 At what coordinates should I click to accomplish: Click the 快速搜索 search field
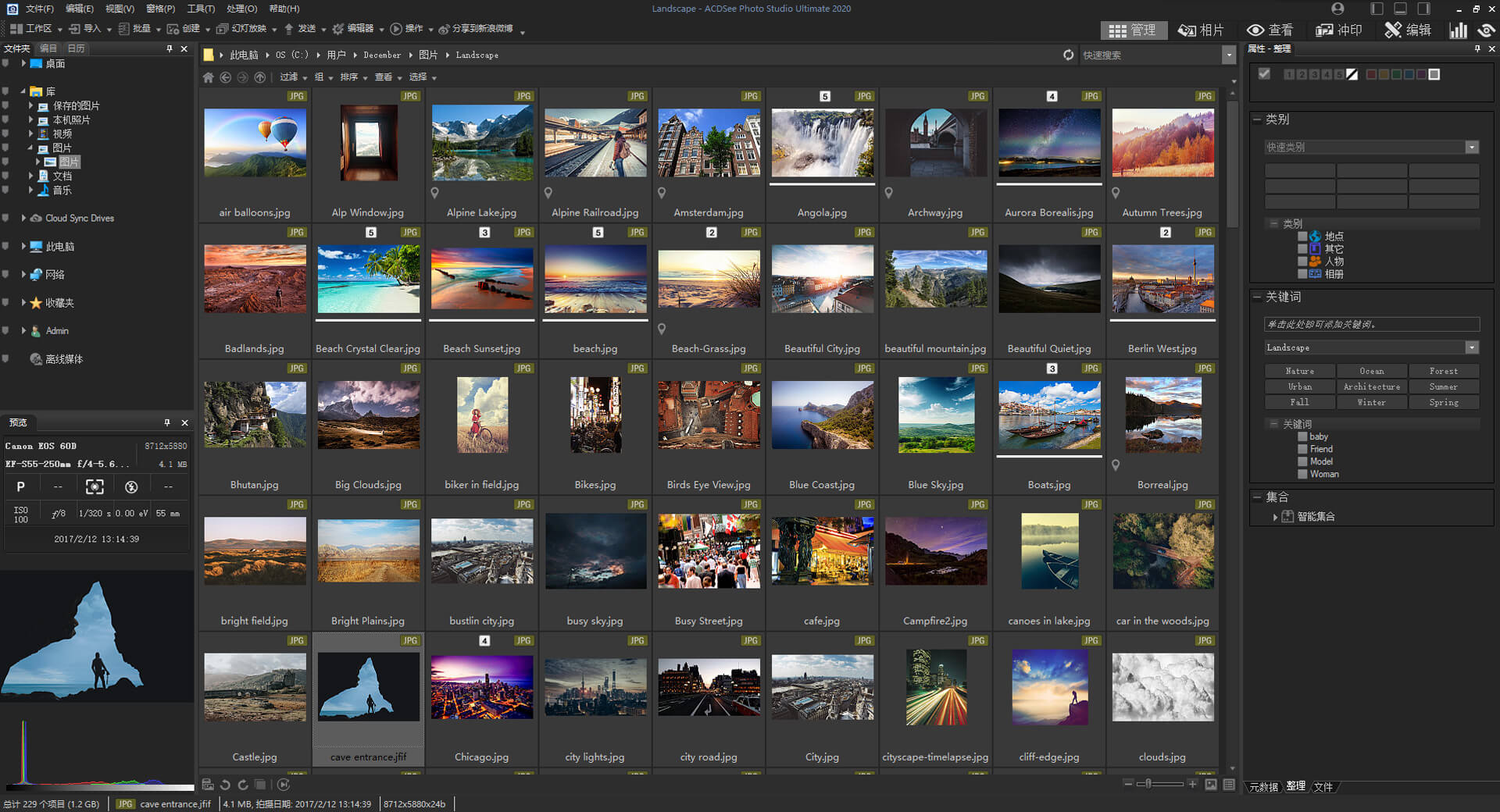coord(1150,55)
